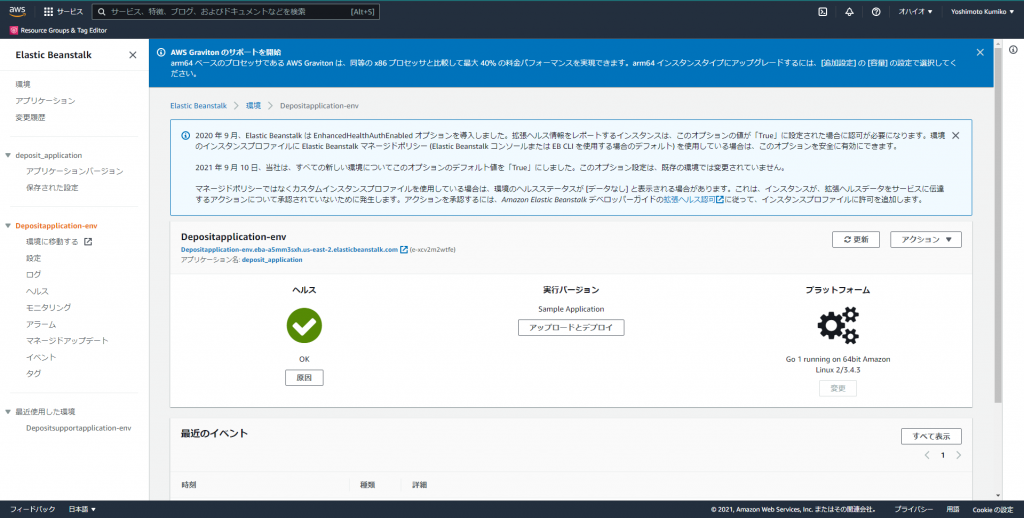Open 設定 in the sidebar

coord(33,258)
